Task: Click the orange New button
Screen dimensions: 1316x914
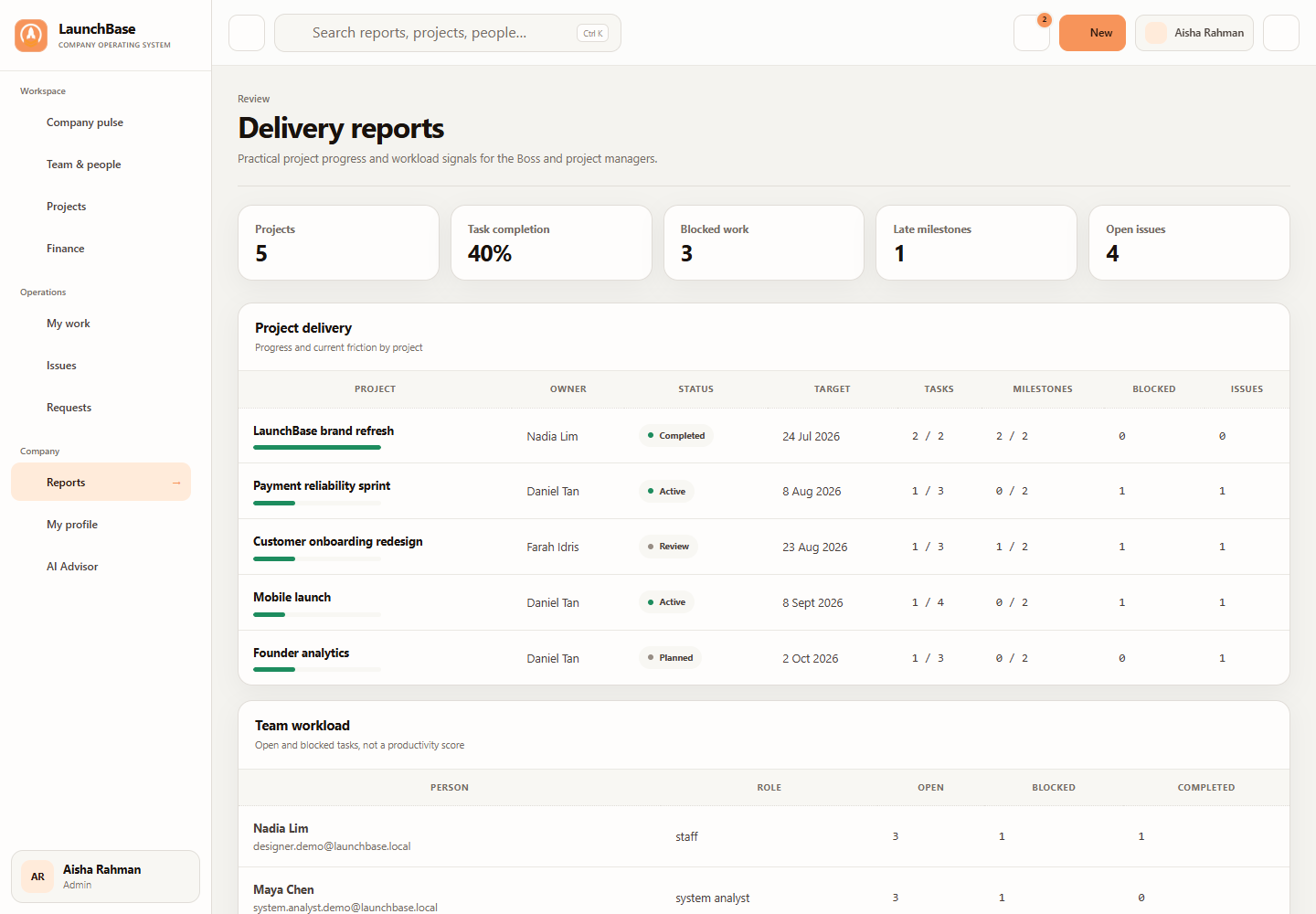Action: tap(1092, 33)
